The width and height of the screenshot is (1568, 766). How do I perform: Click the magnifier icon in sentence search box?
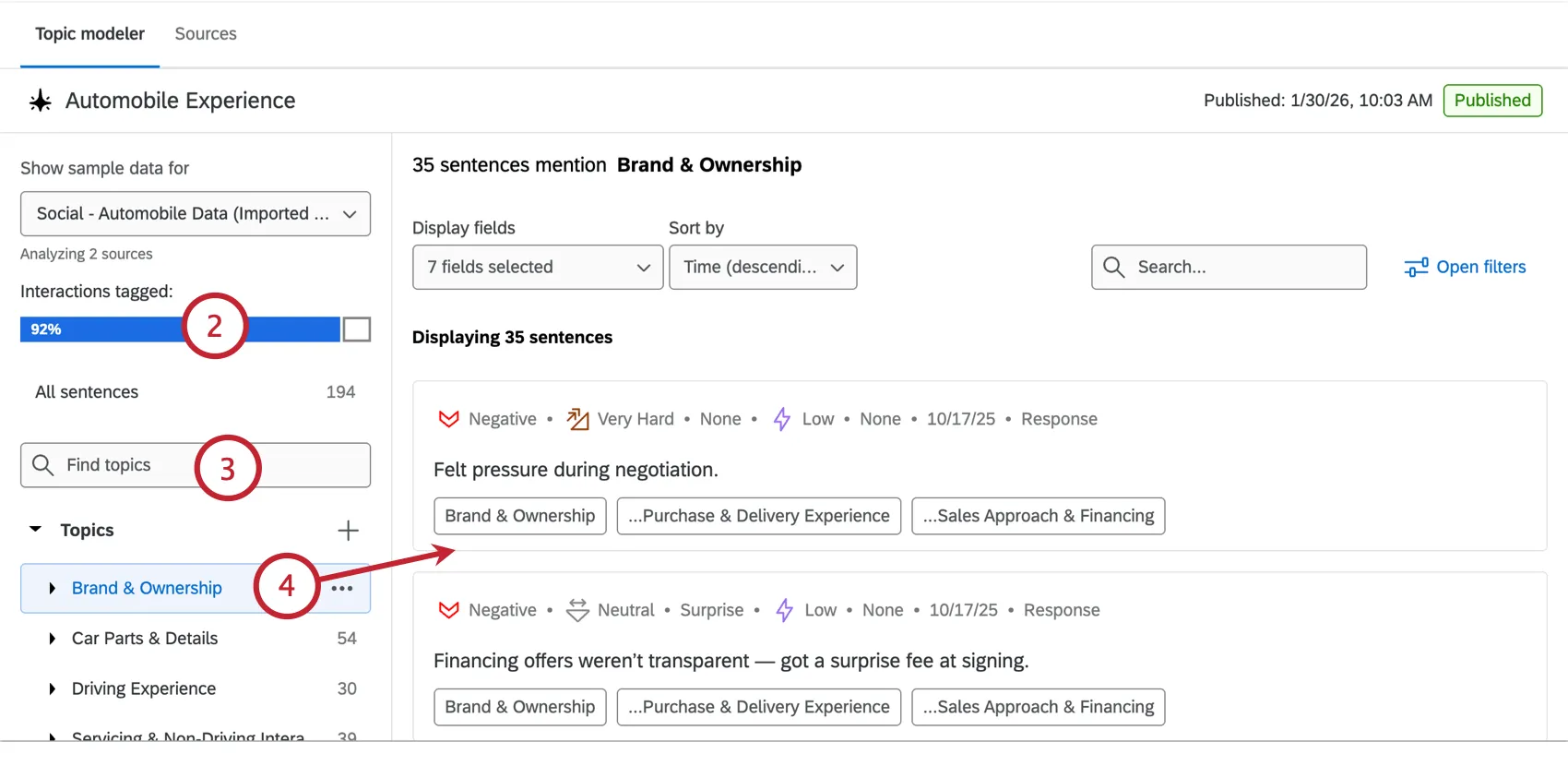point(1114,268)
